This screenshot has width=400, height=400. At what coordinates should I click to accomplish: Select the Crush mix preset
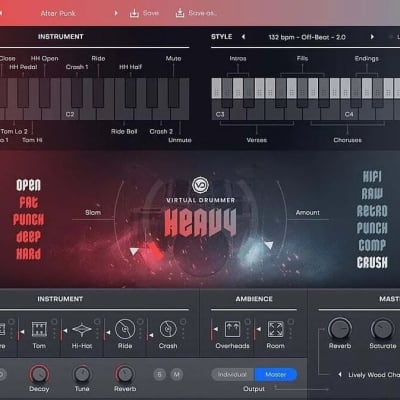pos(372,263)
